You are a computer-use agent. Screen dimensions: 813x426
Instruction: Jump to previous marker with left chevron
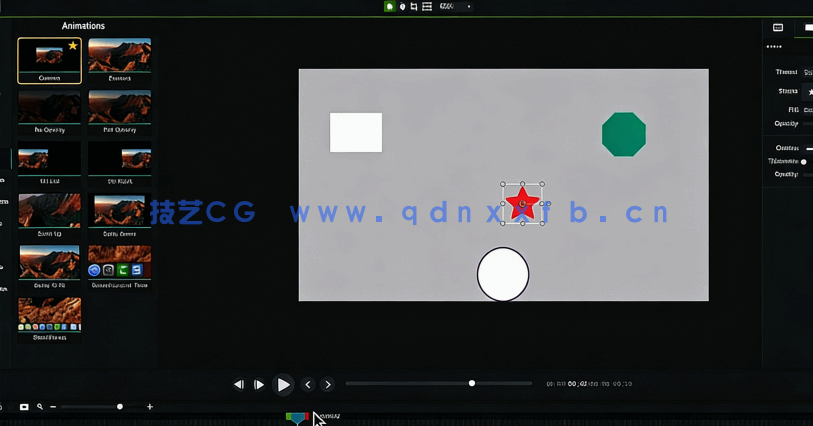tap(308, 385)
